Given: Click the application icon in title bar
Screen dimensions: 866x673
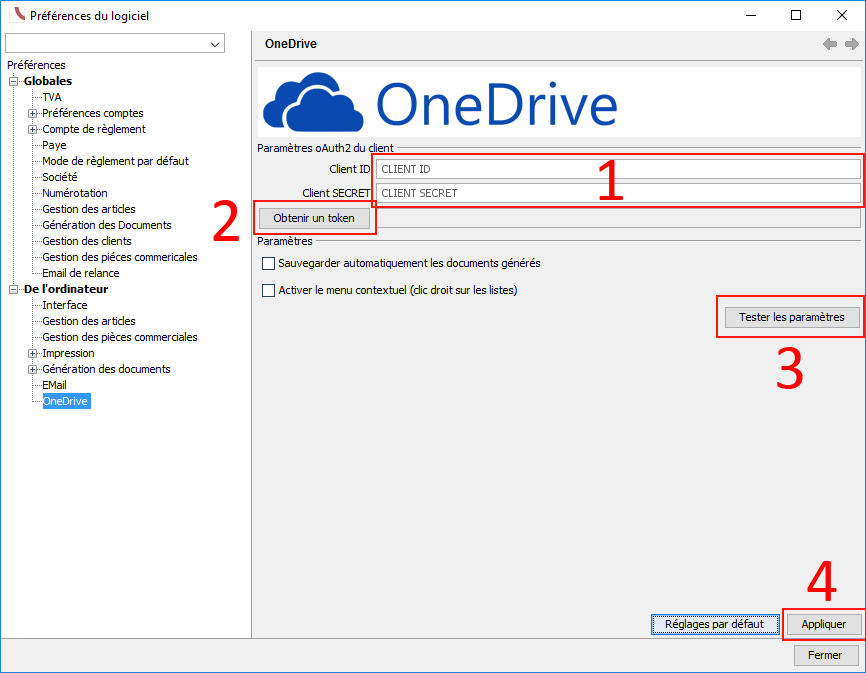Looking at the screenshot, I should [x=18, y=15].
